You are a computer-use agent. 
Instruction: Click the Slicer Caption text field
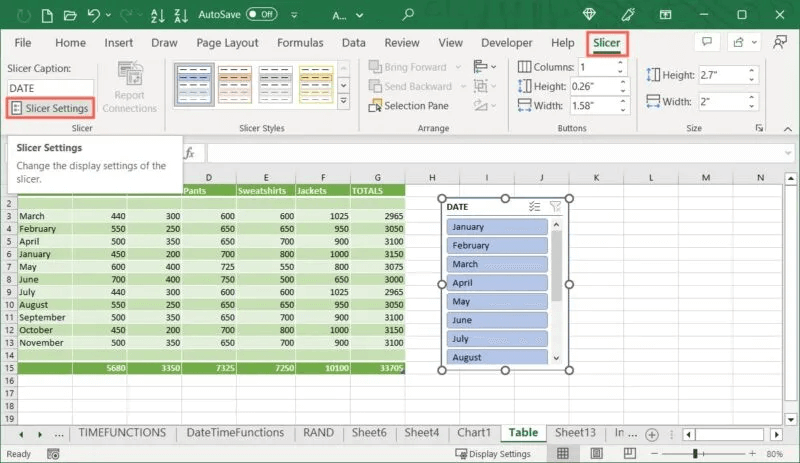[x=50, y=88]
